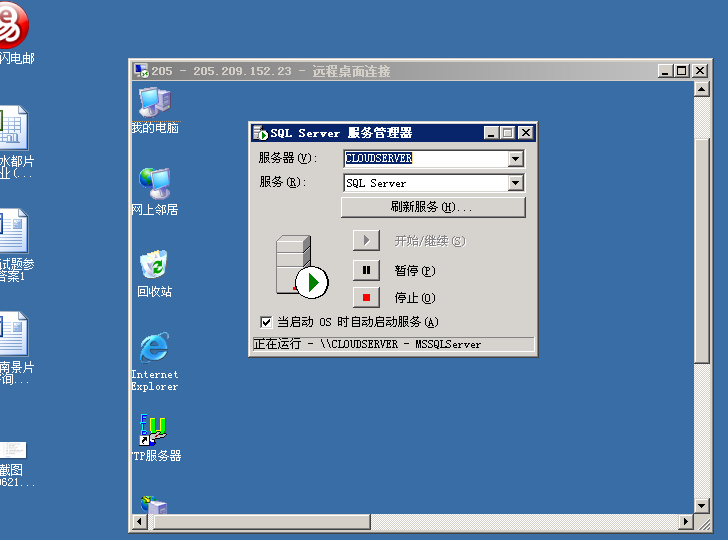Open spreadsheet file icon on local desktop
The width and height of the screenshot is (728, 540).
tap(14, 128)
